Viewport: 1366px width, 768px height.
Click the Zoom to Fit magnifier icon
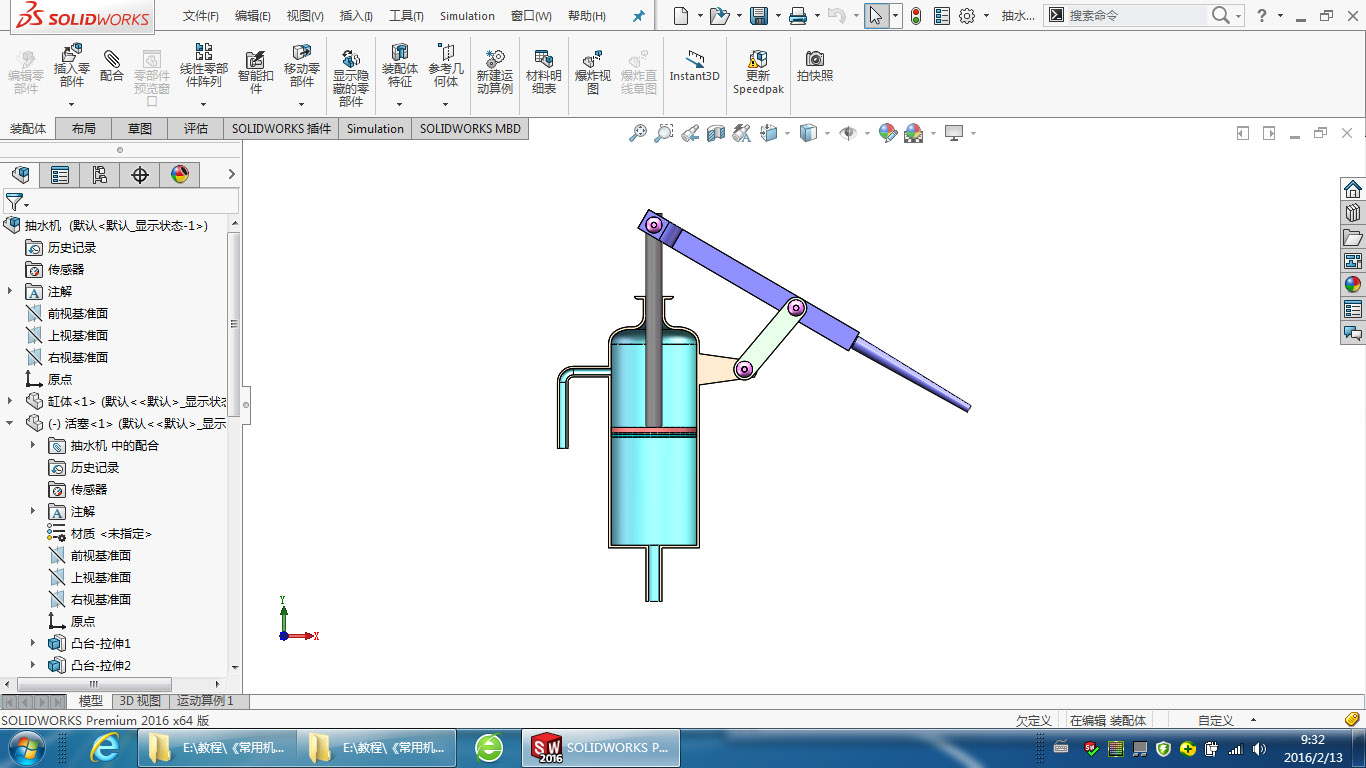(x=638, y=133)
